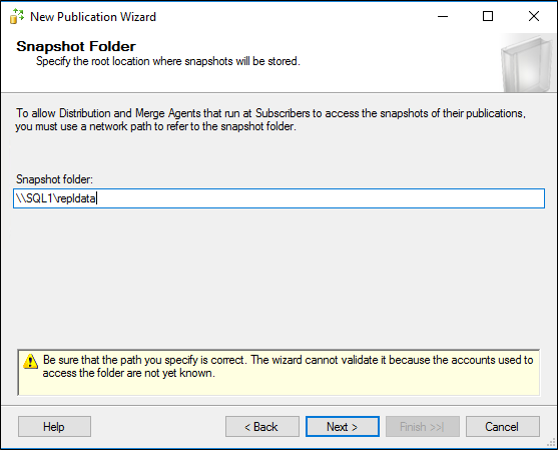Minimize the New Publication Wizard window
This screenshot has width=558, height=450.
443,16
